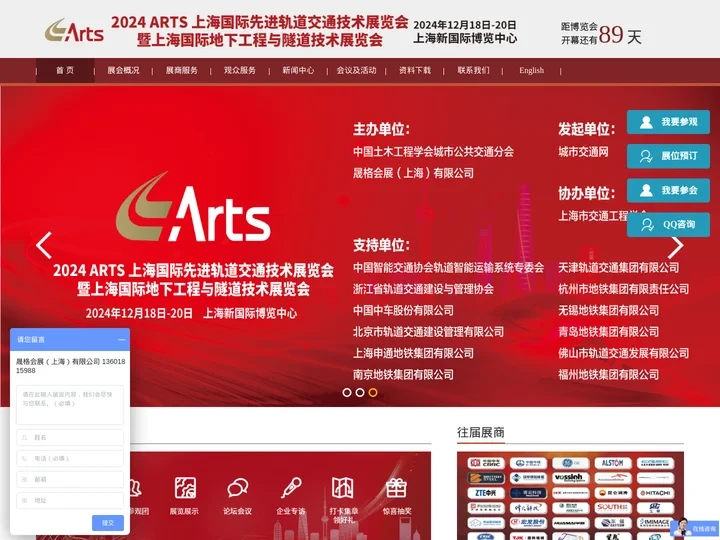Click the person icon on 我要参观

tap(646, 122)
